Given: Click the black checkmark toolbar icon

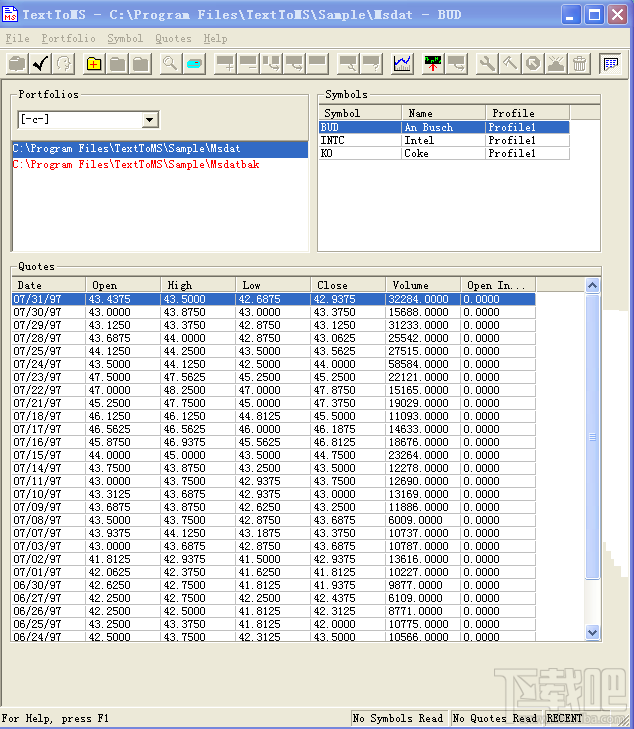Looking at the screenshot, I should coord(41,64).
